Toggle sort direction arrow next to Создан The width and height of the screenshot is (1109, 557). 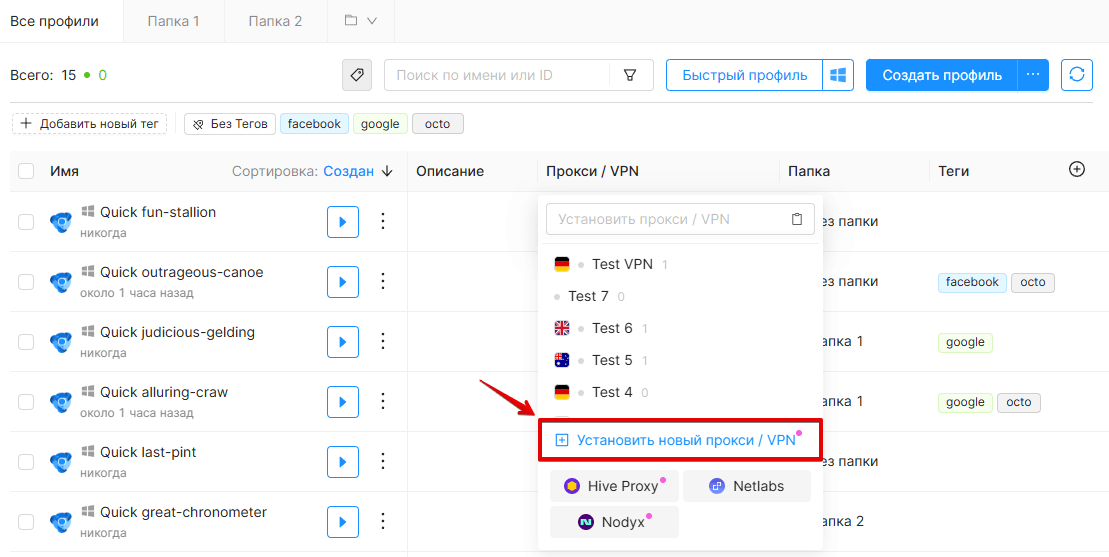pos(387,172)
